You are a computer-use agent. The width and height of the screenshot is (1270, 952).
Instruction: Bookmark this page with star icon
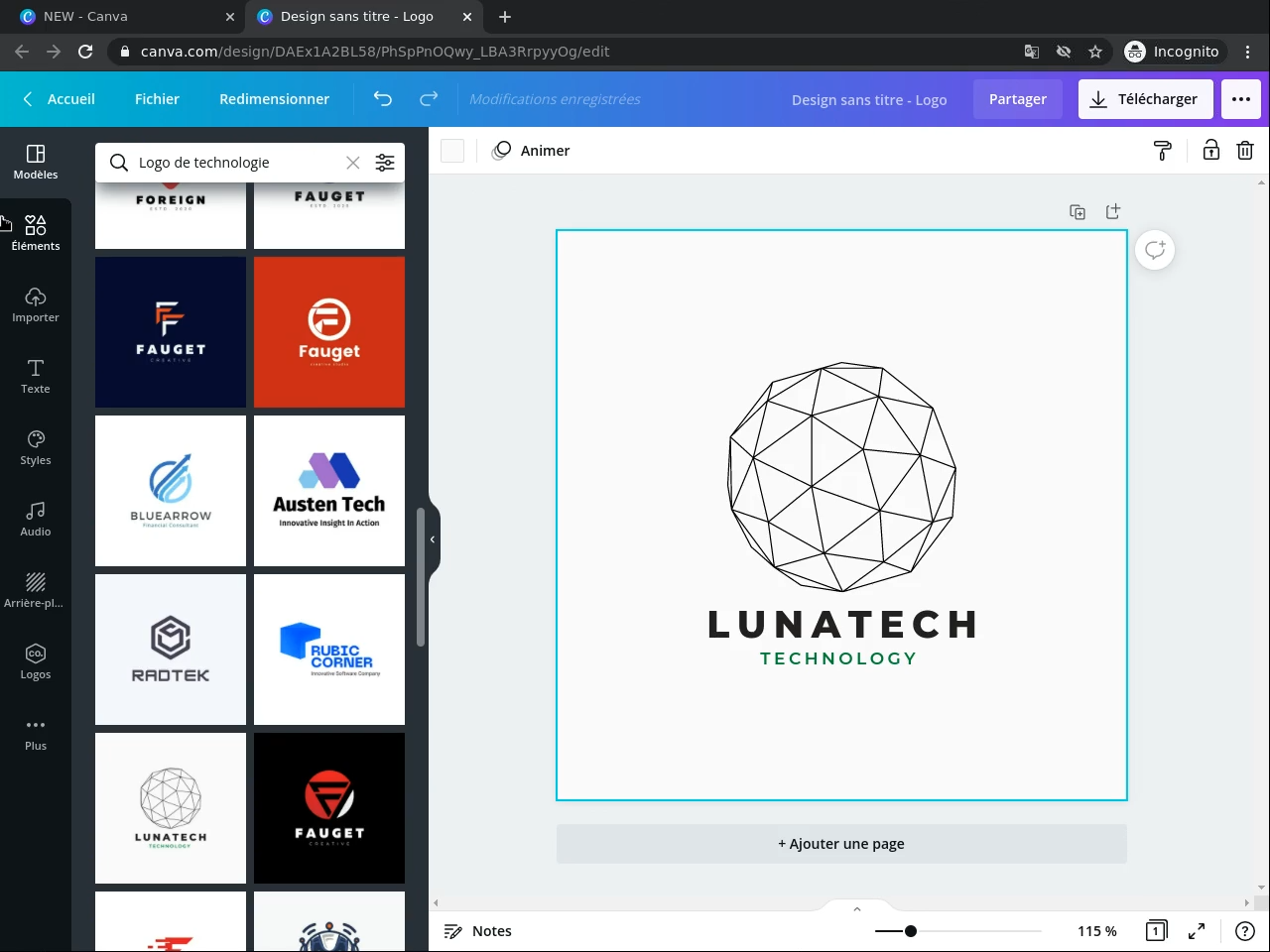[x=1095, y=52]
